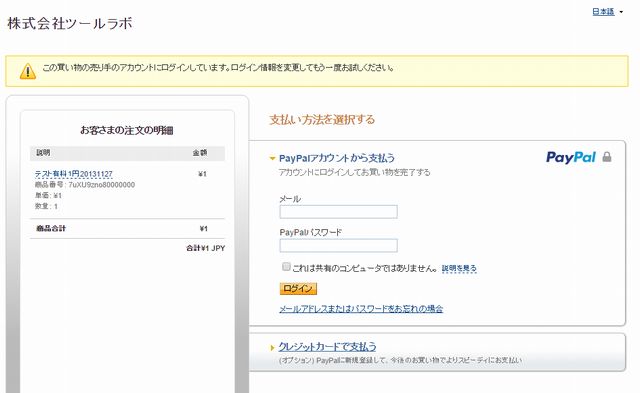Click the 商品番号 7uXU9zno80000000 text
This screenshot has height=393, width=640.
tap(85, 185)
